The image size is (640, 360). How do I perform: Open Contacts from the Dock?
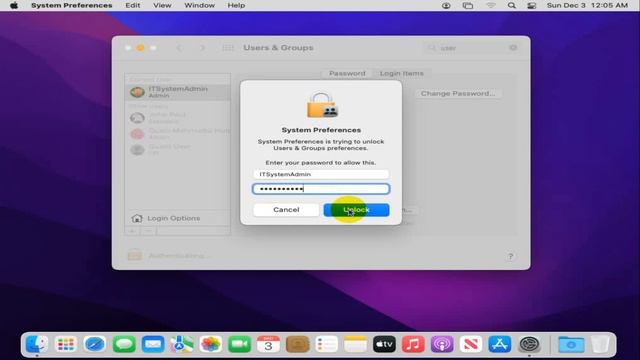tap(298, 344)
